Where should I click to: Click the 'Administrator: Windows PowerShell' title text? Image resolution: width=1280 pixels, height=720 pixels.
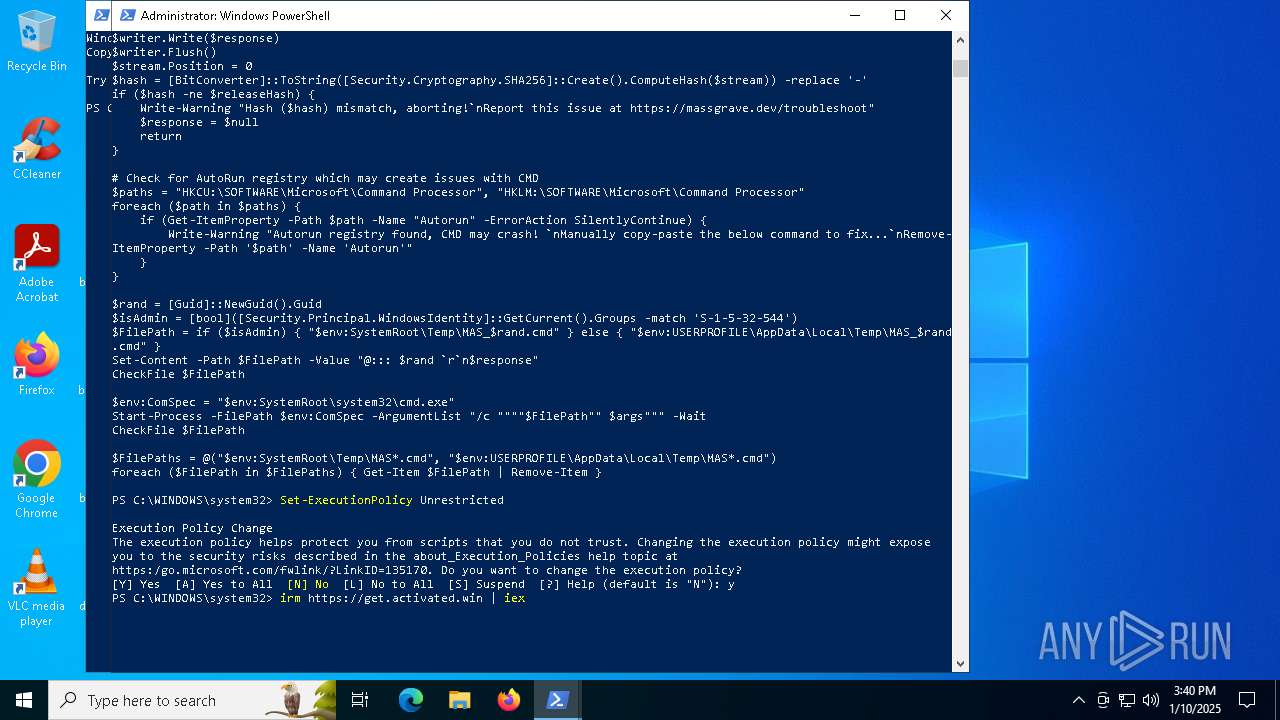(235, 15)
